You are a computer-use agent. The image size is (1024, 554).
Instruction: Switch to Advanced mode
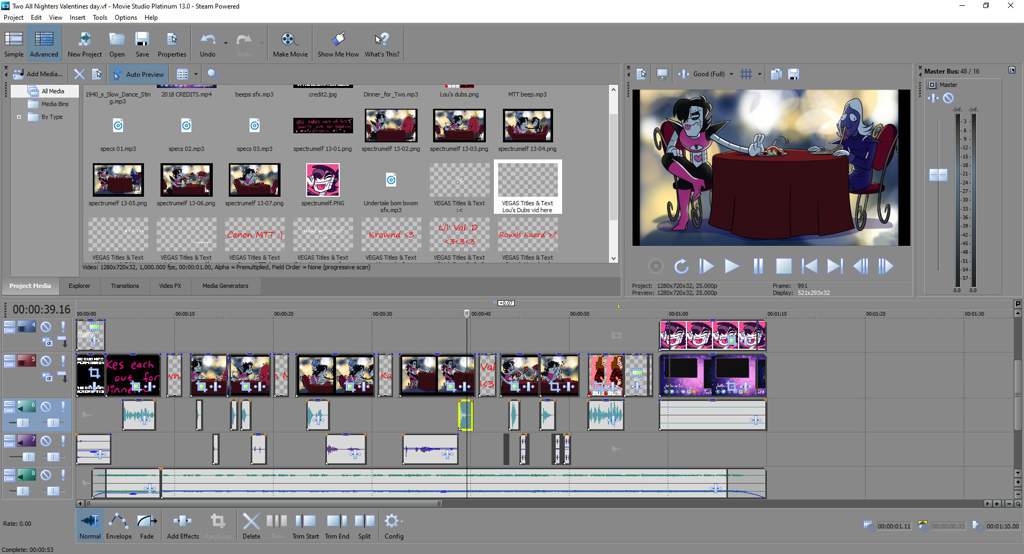(44, 44)
